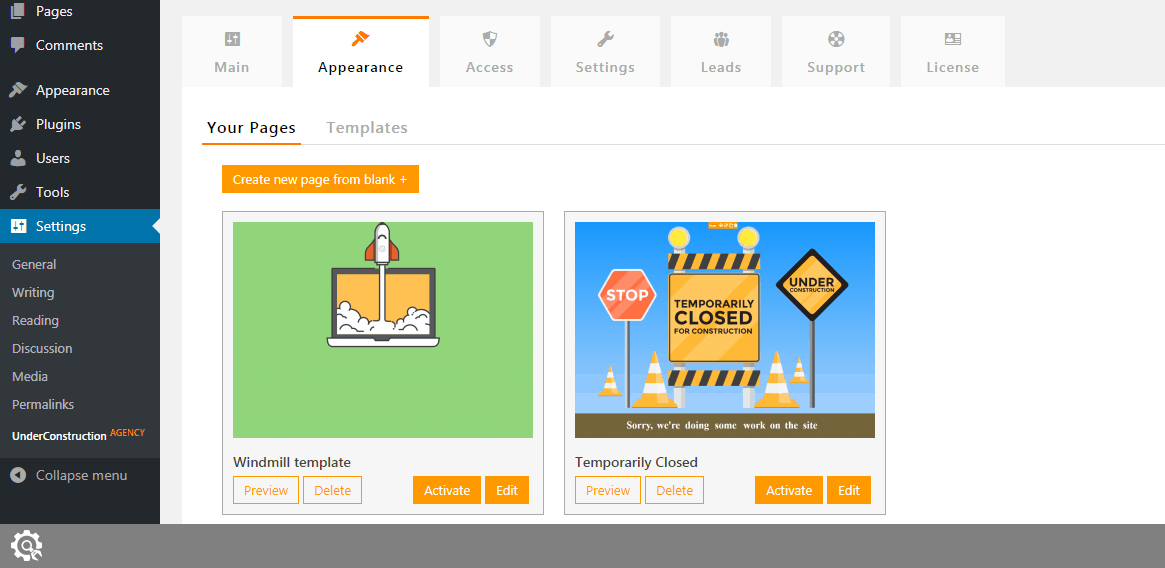
Task: Activate the Windmill template page
Action: [x=447, y=490]
